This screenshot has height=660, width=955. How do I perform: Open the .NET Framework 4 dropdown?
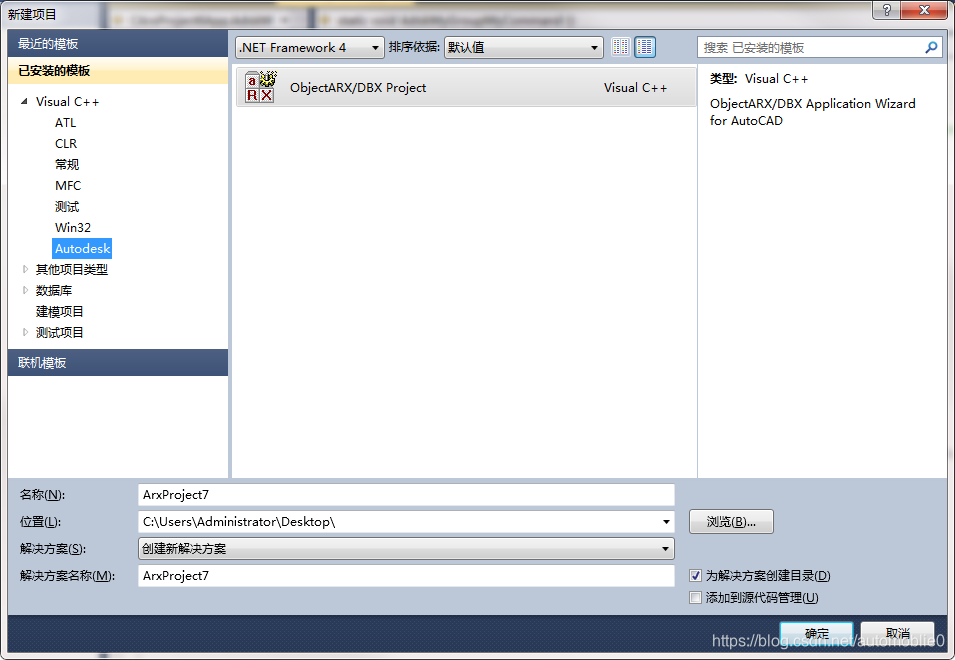[310, 47]
